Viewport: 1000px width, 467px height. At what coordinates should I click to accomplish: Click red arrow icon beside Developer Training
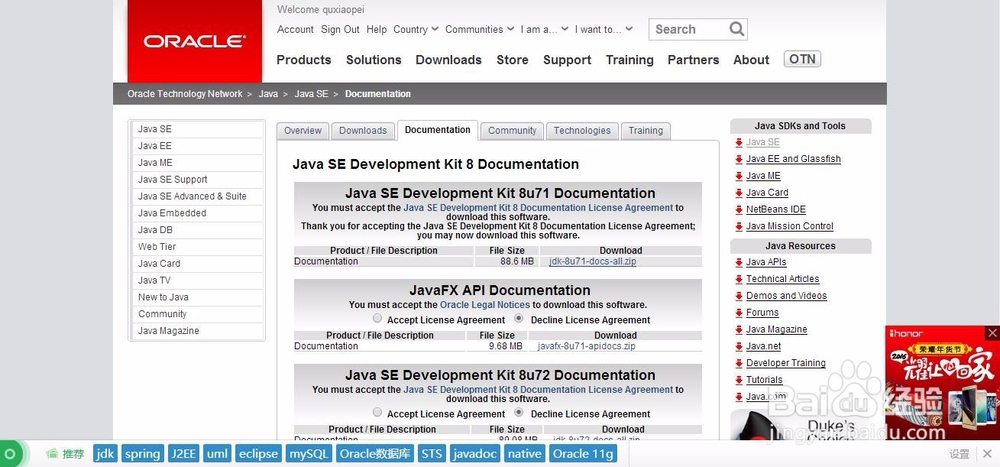(x=739, y=363)
